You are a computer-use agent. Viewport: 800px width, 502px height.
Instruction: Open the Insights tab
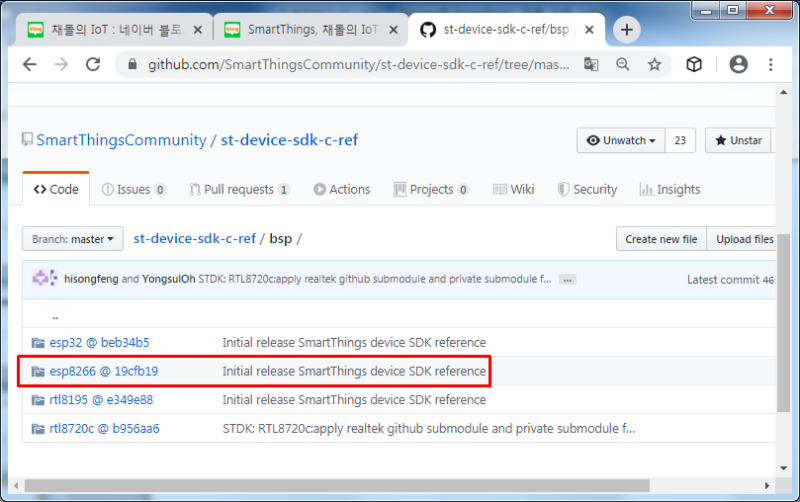tap(670, 189)
